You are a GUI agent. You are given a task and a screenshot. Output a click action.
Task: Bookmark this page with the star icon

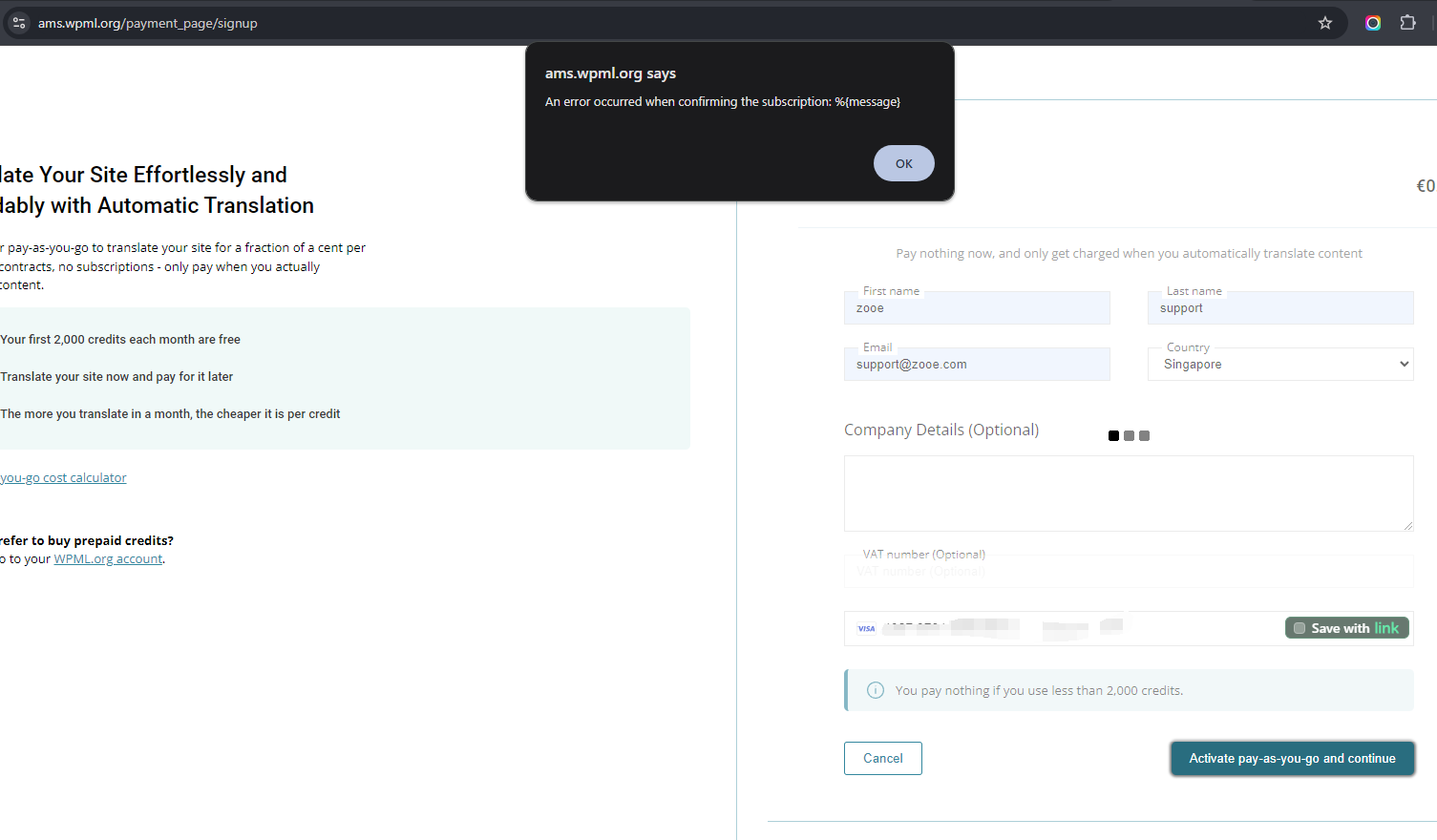(x=1325, y=23)
